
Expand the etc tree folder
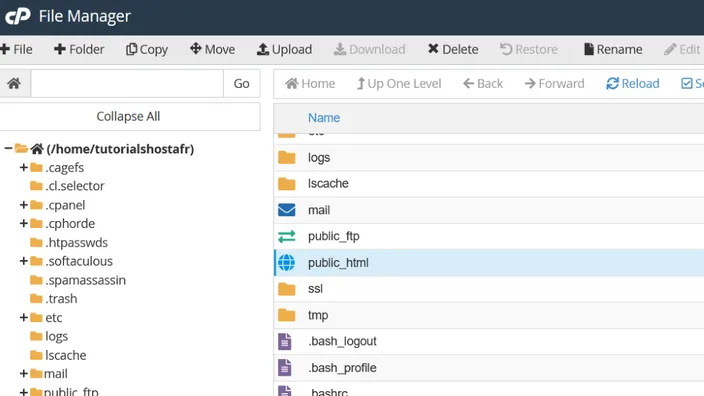point(24,317)
